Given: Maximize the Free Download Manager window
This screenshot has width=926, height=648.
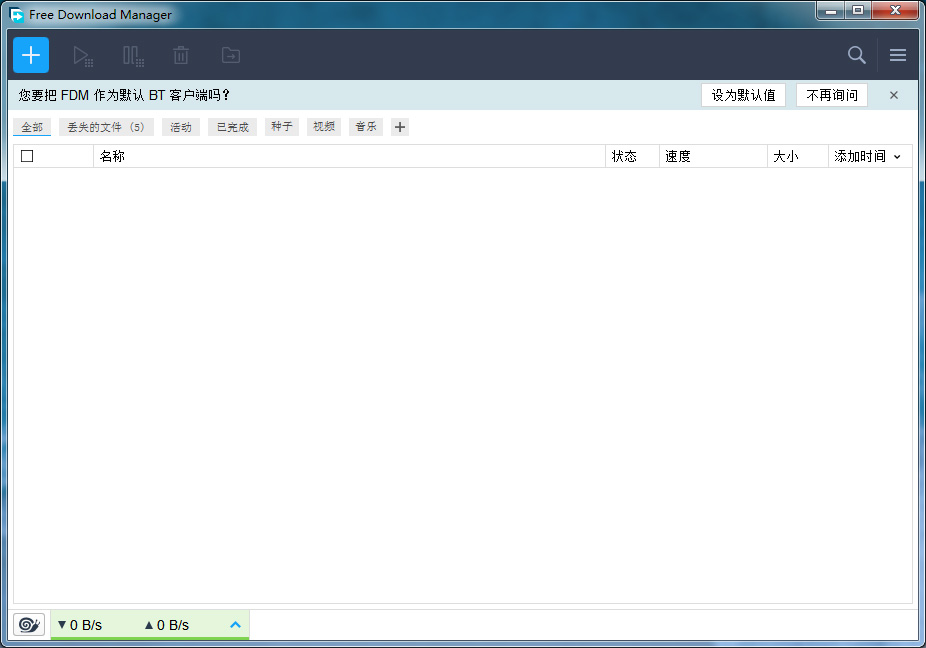Looking at the screenshot, I should point(857,11).
